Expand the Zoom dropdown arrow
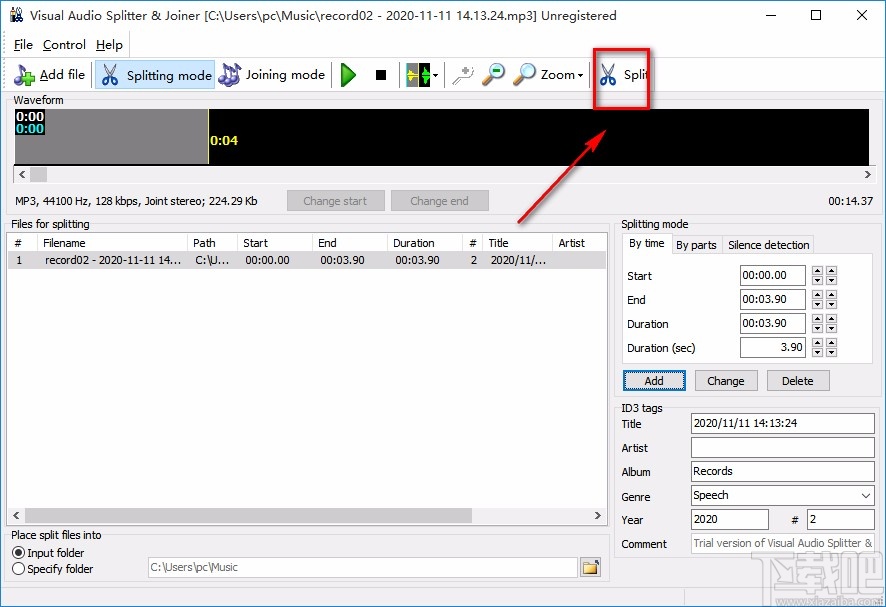Viewport: 886px width, 607px height. [x=580, y=75]
